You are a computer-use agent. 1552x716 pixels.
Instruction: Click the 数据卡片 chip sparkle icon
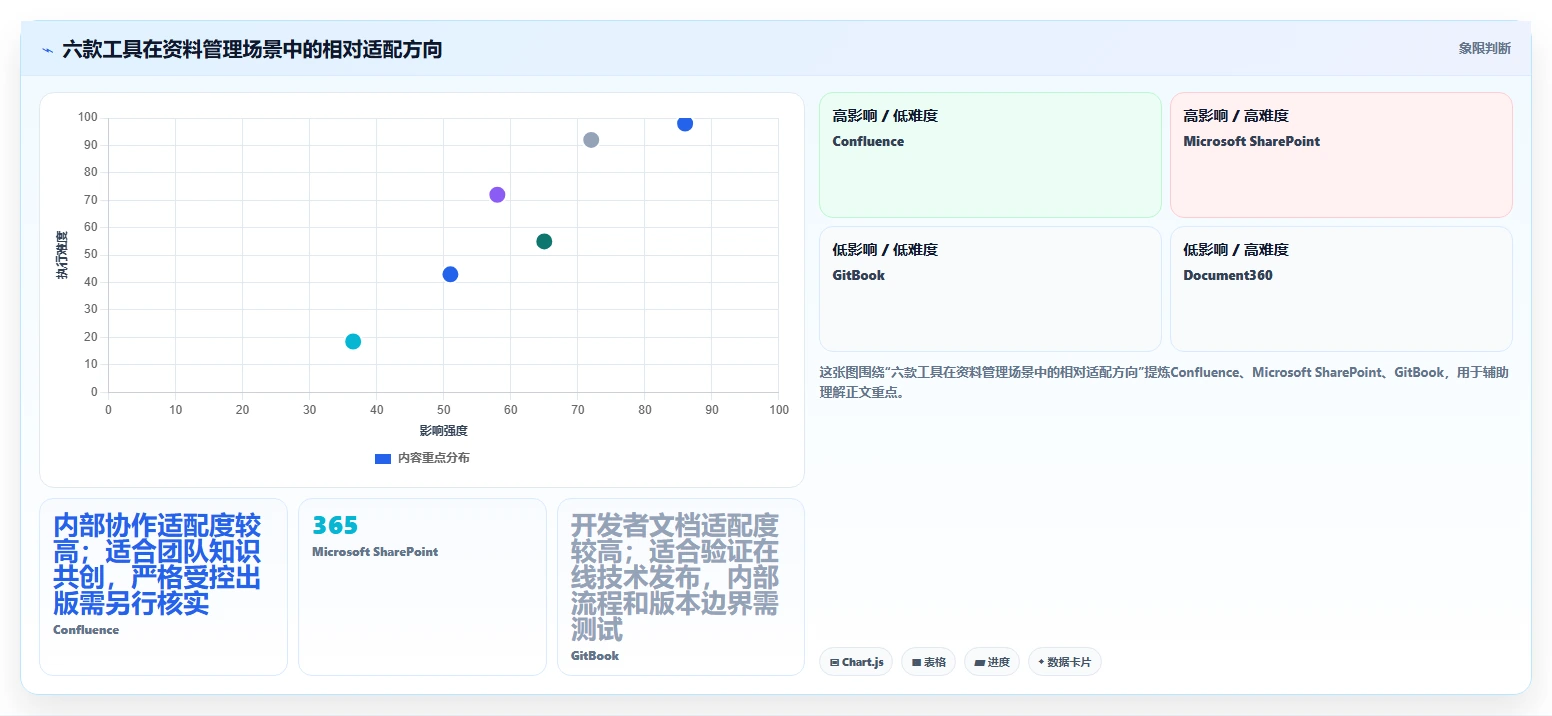coord(1041,662)
